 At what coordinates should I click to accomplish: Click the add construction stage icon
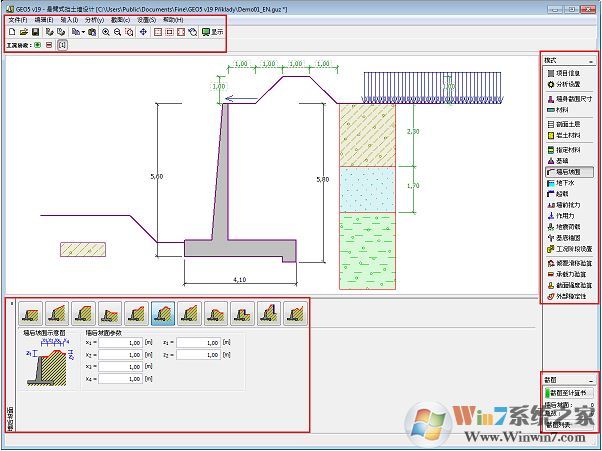pyautogui.click(x=38, y=45)
